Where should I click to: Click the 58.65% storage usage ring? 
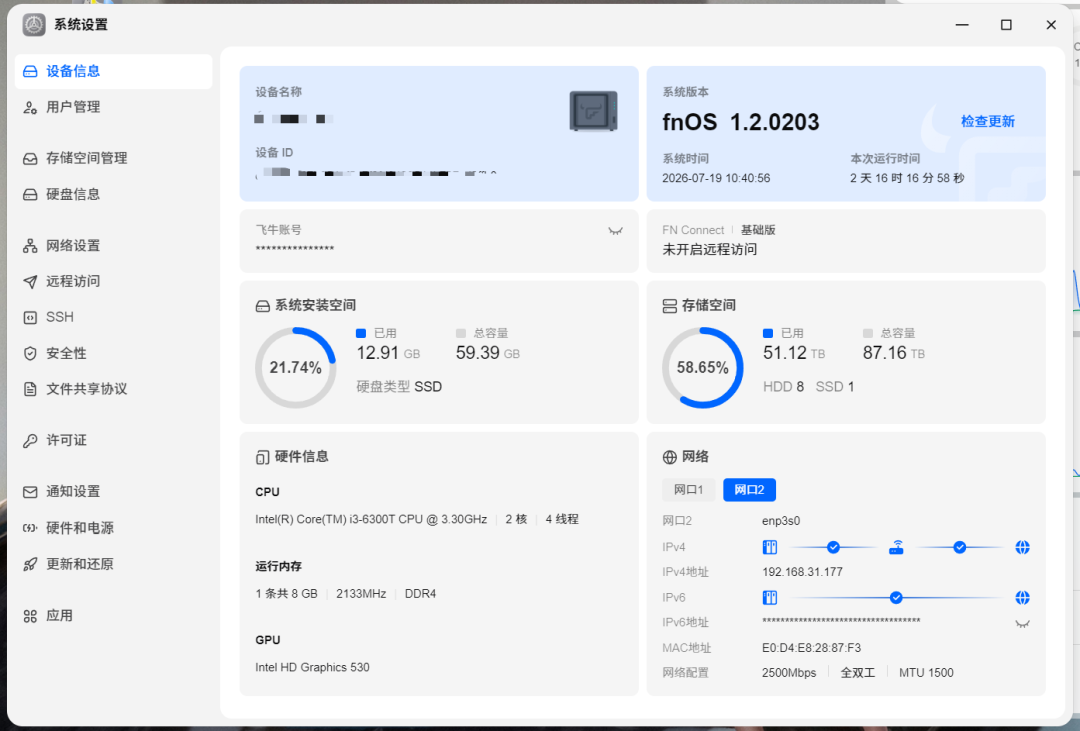[703, 368]
